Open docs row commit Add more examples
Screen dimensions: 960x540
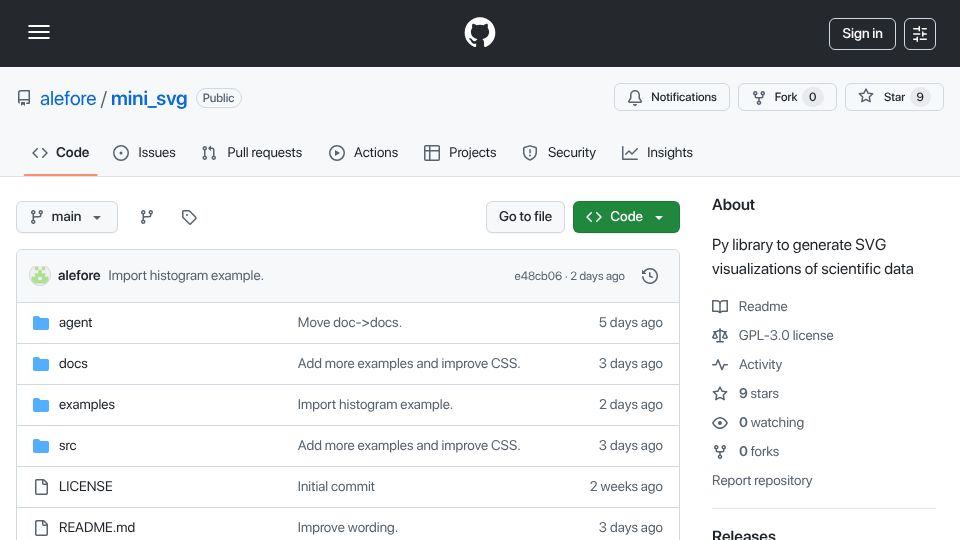(408, 364)
